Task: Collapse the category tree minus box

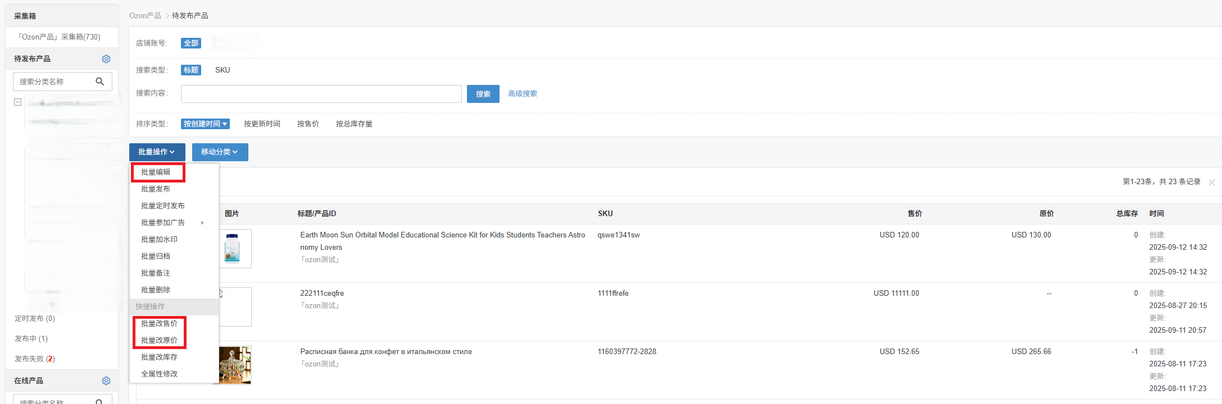Action: [x=18, y=102]
